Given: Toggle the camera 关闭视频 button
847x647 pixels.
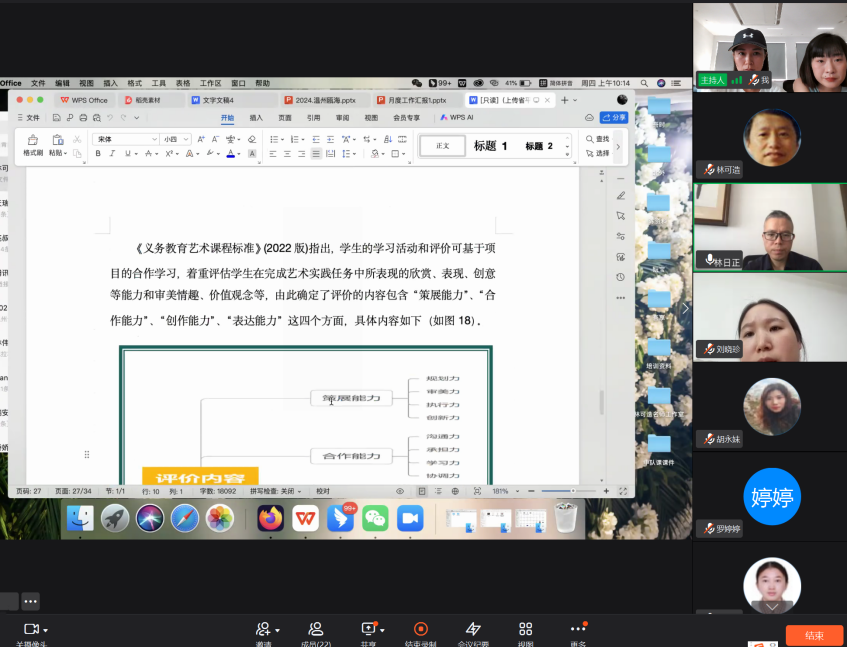Looking at the screenshot, I should pyautogui.click(x=31, y=629).
